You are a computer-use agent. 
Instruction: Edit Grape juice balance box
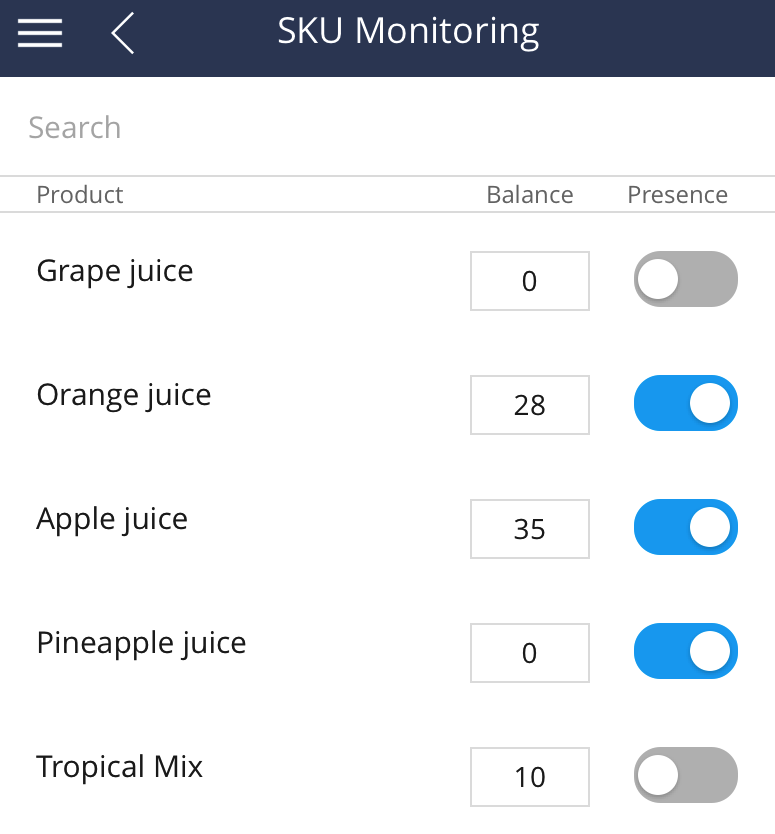(x=530, y=281)
